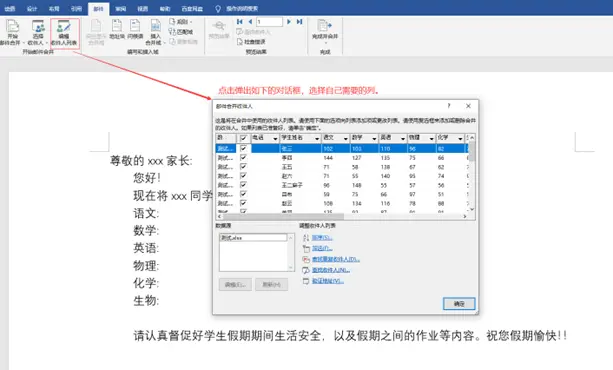The image size is (613, 370).
Task: Click the find duplicates icon in dialog
Action: coord(306,259)
